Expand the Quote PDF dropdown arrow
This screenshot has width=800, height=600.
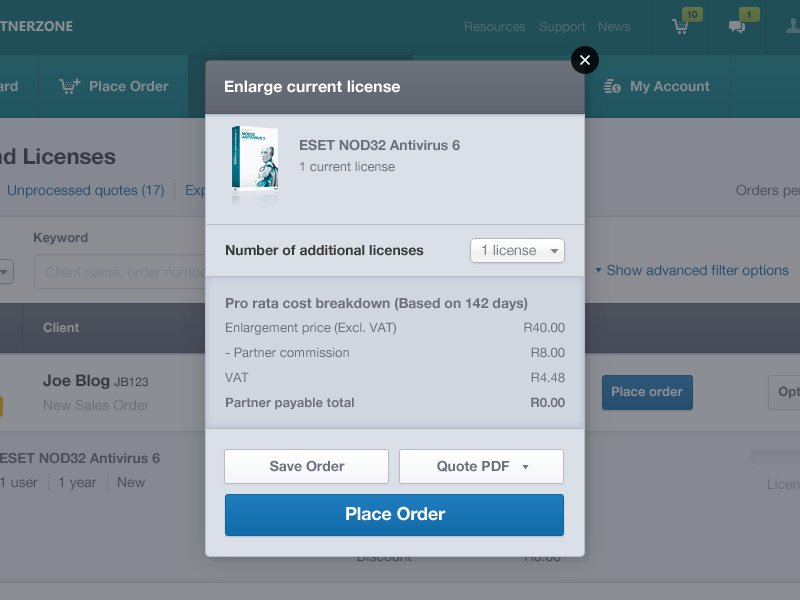(x=526, y=467)
